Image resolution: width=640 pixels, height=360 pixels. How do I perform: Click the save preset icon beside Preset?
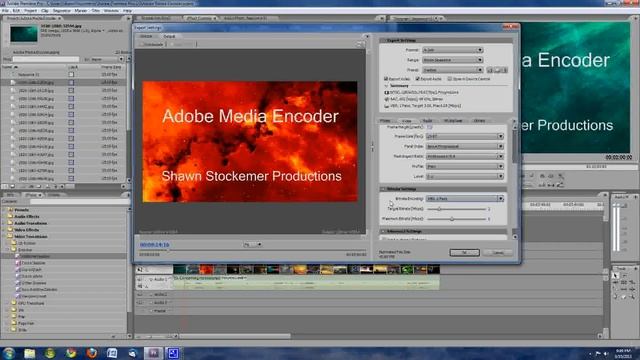pos(490,70)
